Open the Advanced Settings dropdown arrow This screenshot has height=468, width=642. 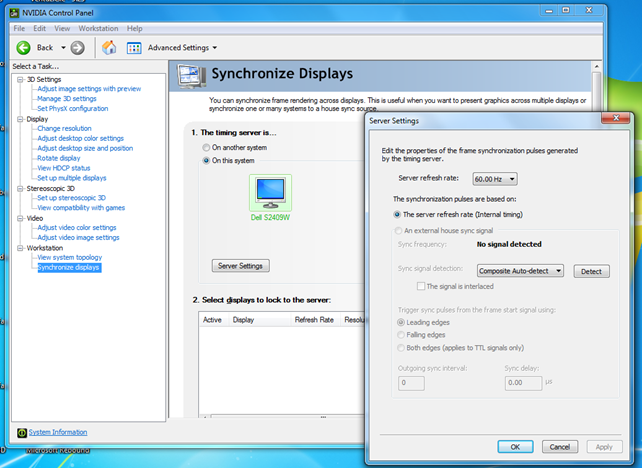215,48
